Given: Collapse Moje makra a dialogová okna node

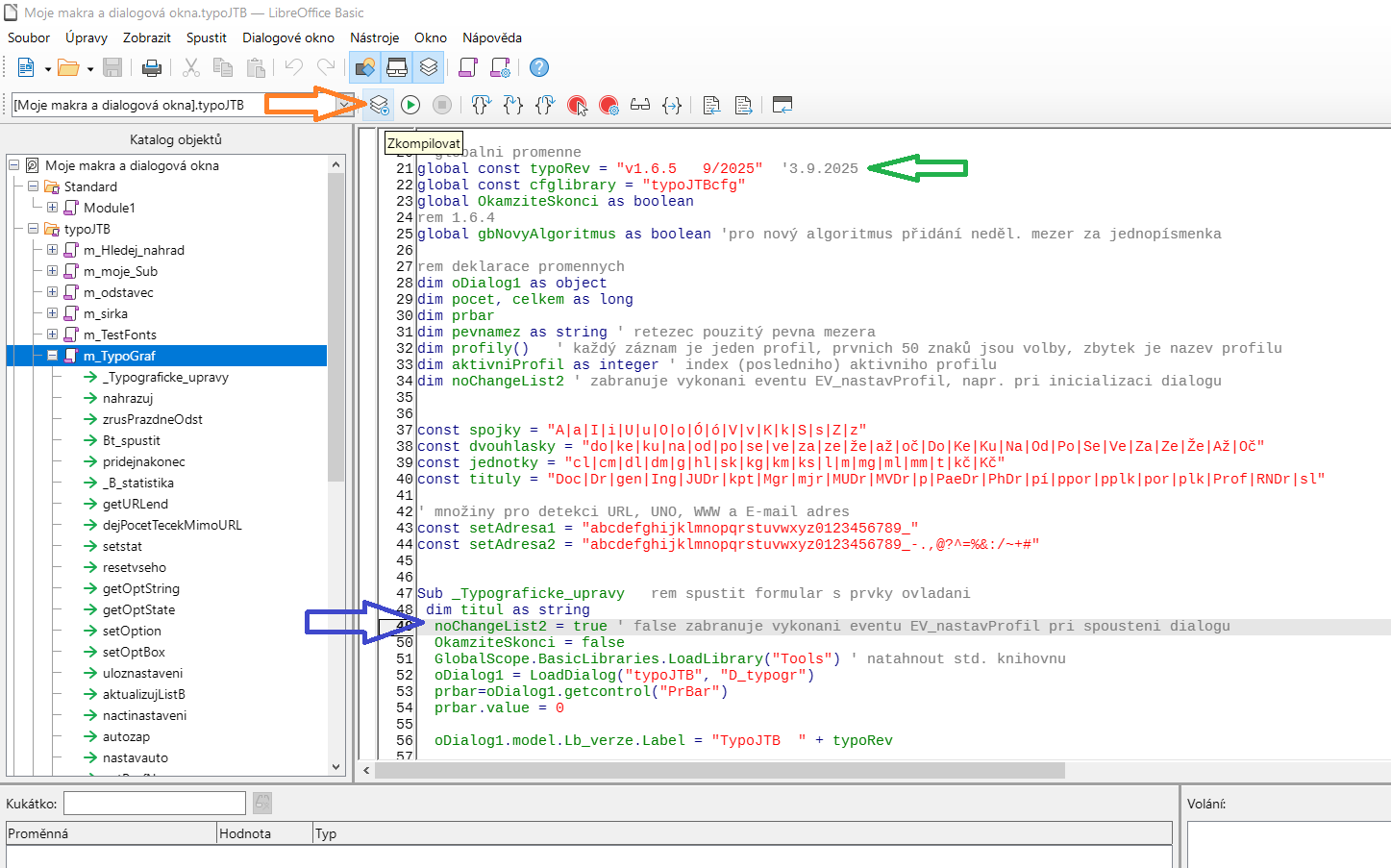Looking at the screenshot, I should click(x=14, y=165).
